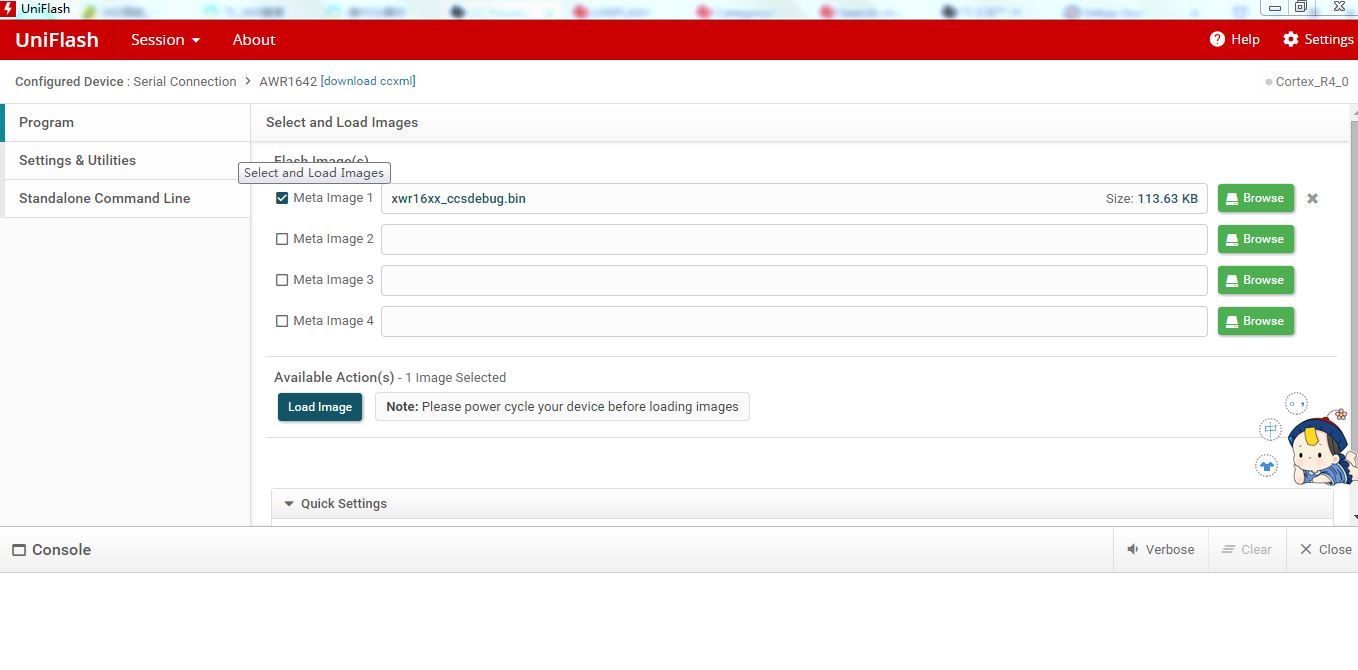Enable the Meta Image 2 checkbox
1358x670 pixels.
click(x=282, y=239)
